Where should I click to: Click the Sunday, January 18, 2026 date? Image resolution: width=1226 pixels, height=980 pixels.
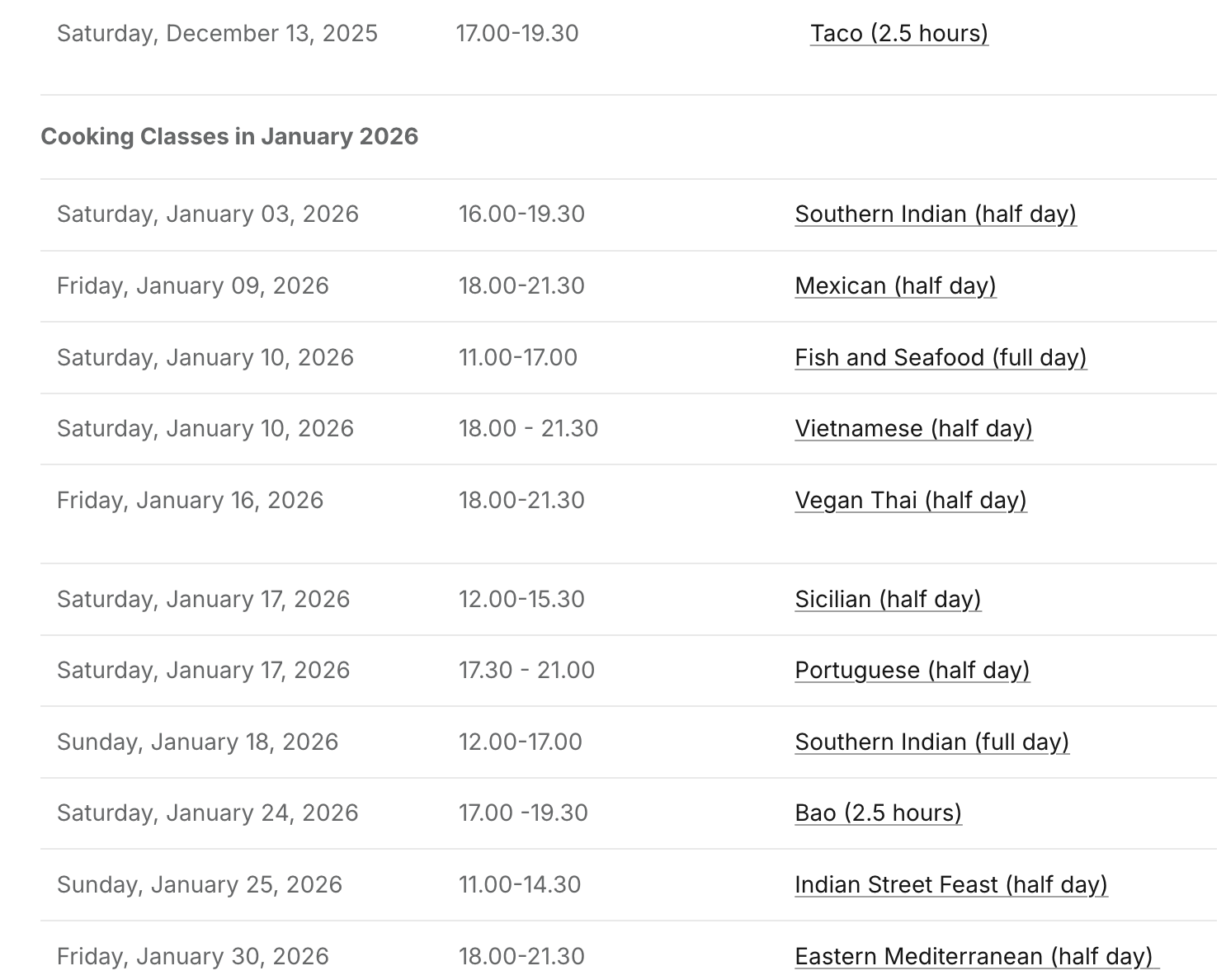[x=197, y=742]
